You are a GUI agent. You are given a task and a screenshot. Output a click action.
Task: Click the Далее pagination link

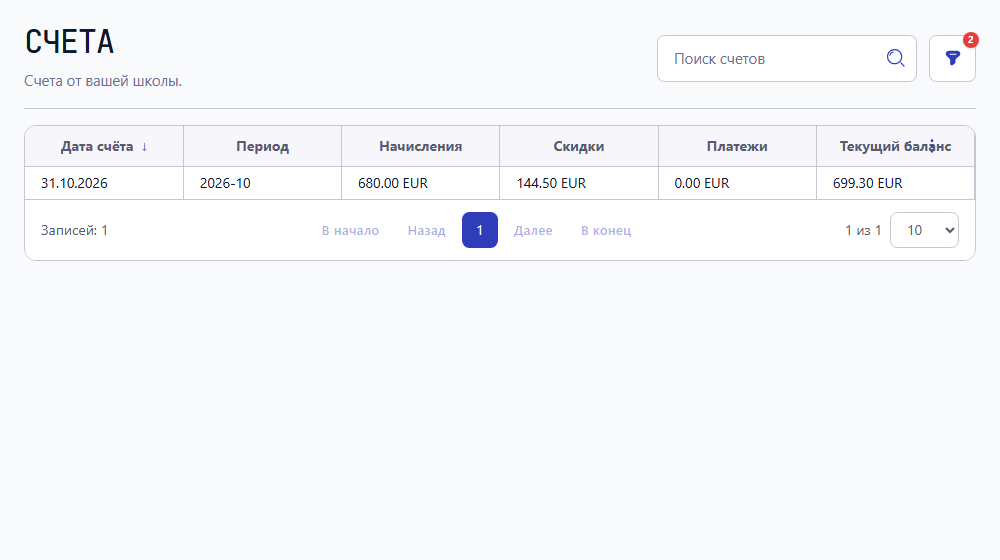tap(533, 230)
